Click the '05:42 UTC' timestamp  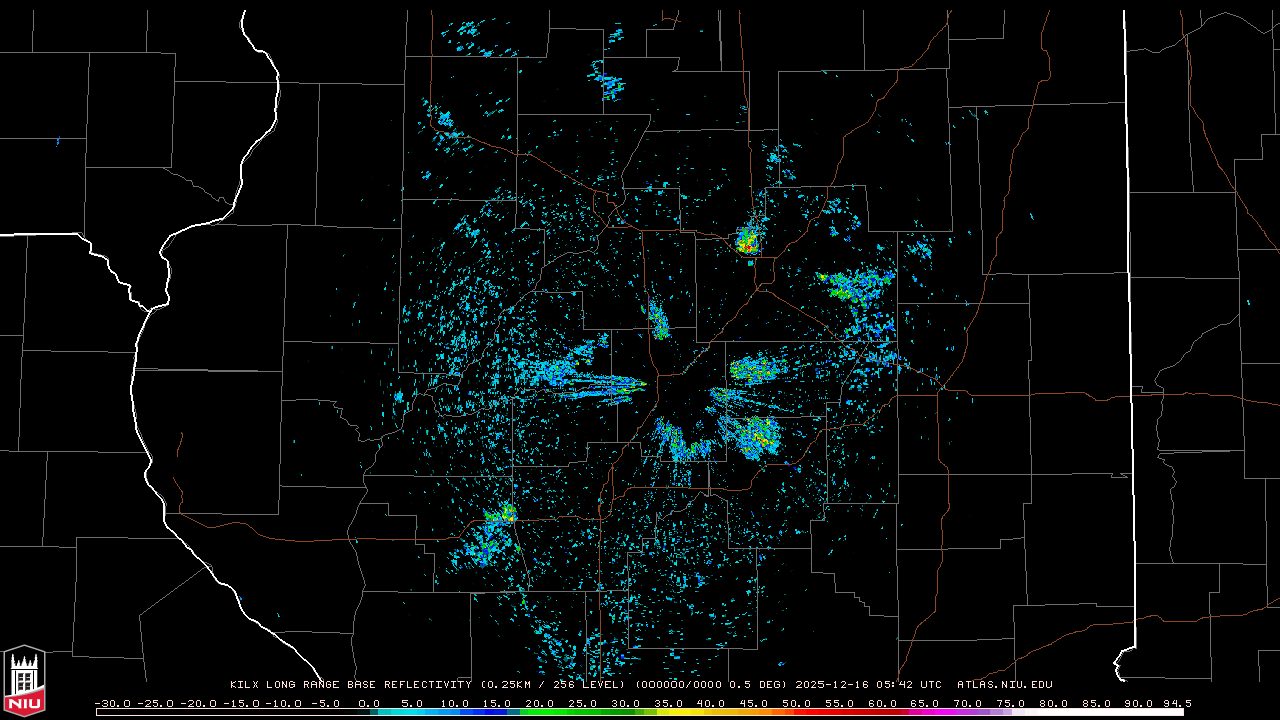[x=910, y=685]
